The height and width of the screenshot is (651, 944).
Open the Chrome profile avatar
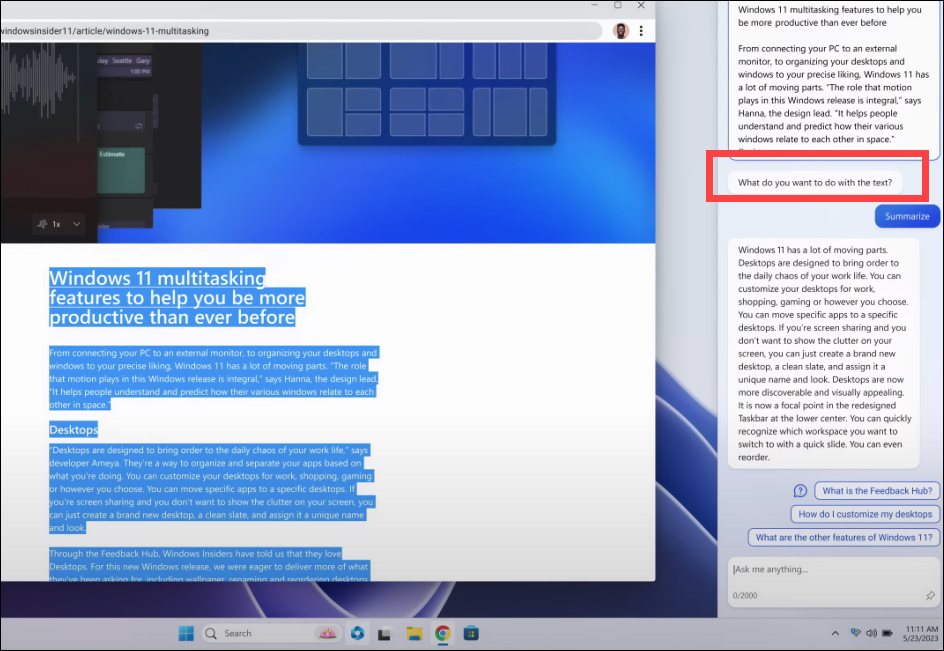coord(621,31)
